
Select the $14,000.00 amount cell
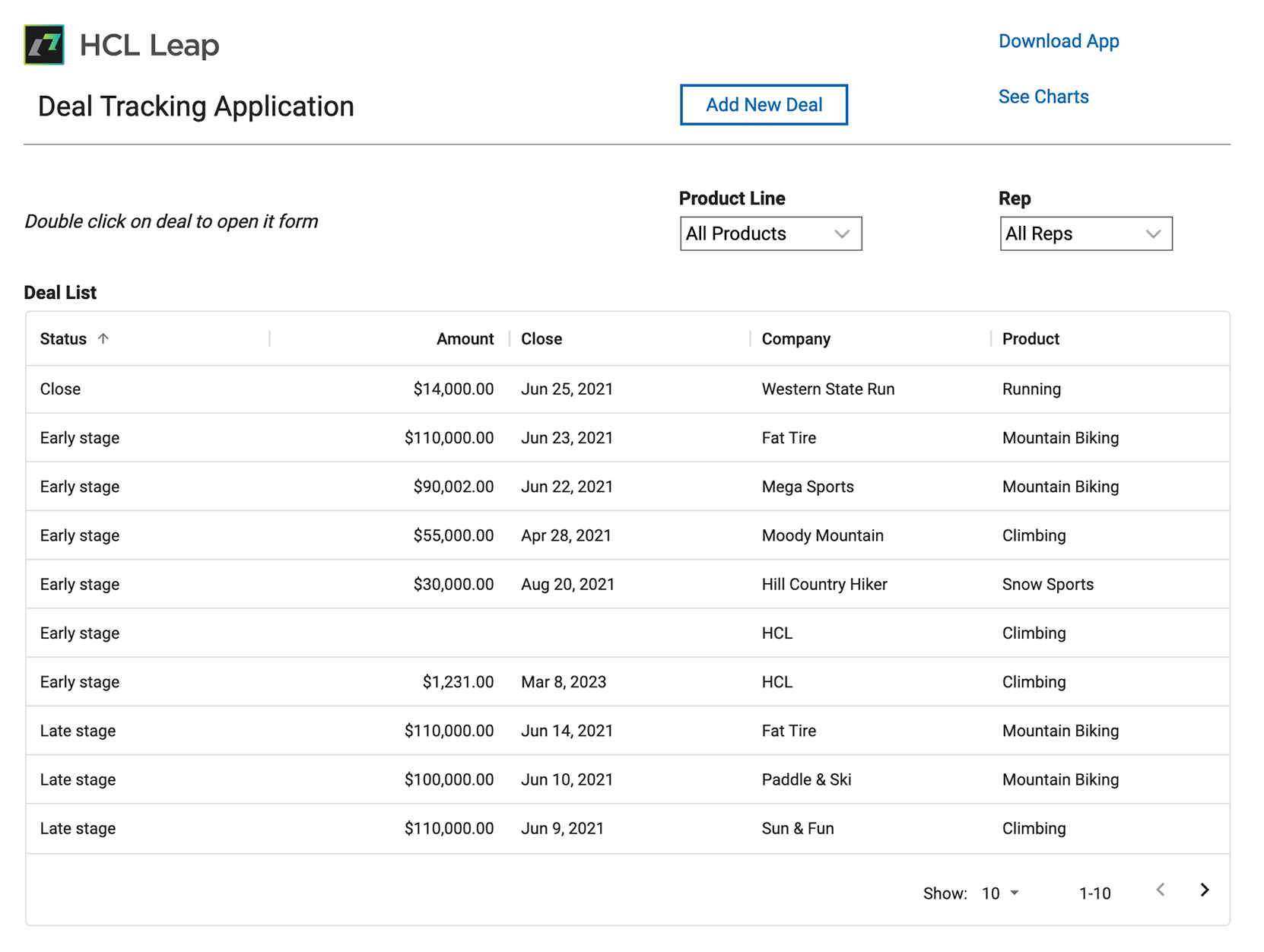click(x=453, y=389)
